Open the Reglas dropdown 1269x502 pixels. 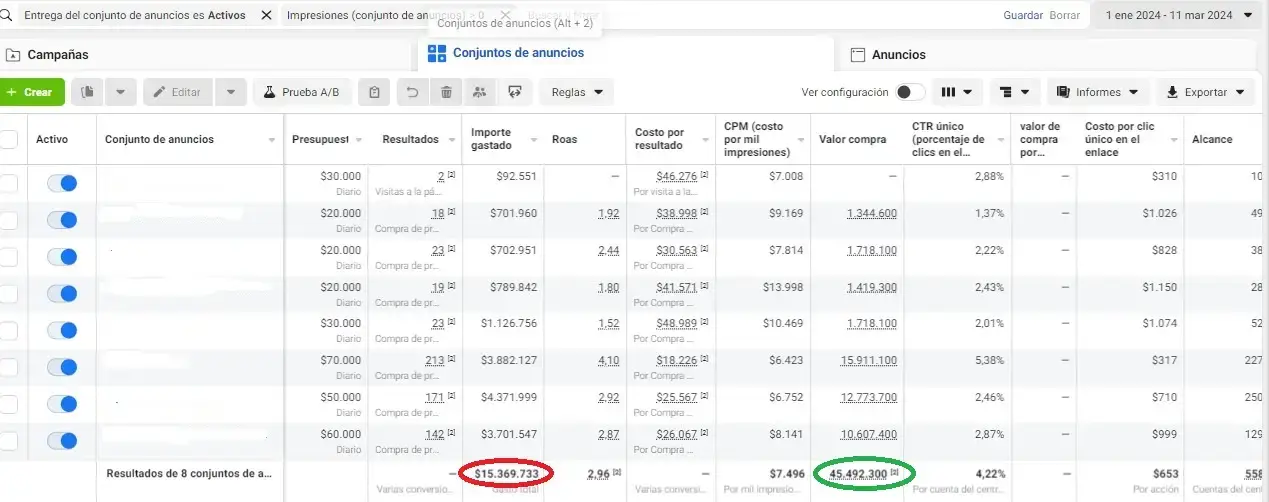tap(577, 92)
